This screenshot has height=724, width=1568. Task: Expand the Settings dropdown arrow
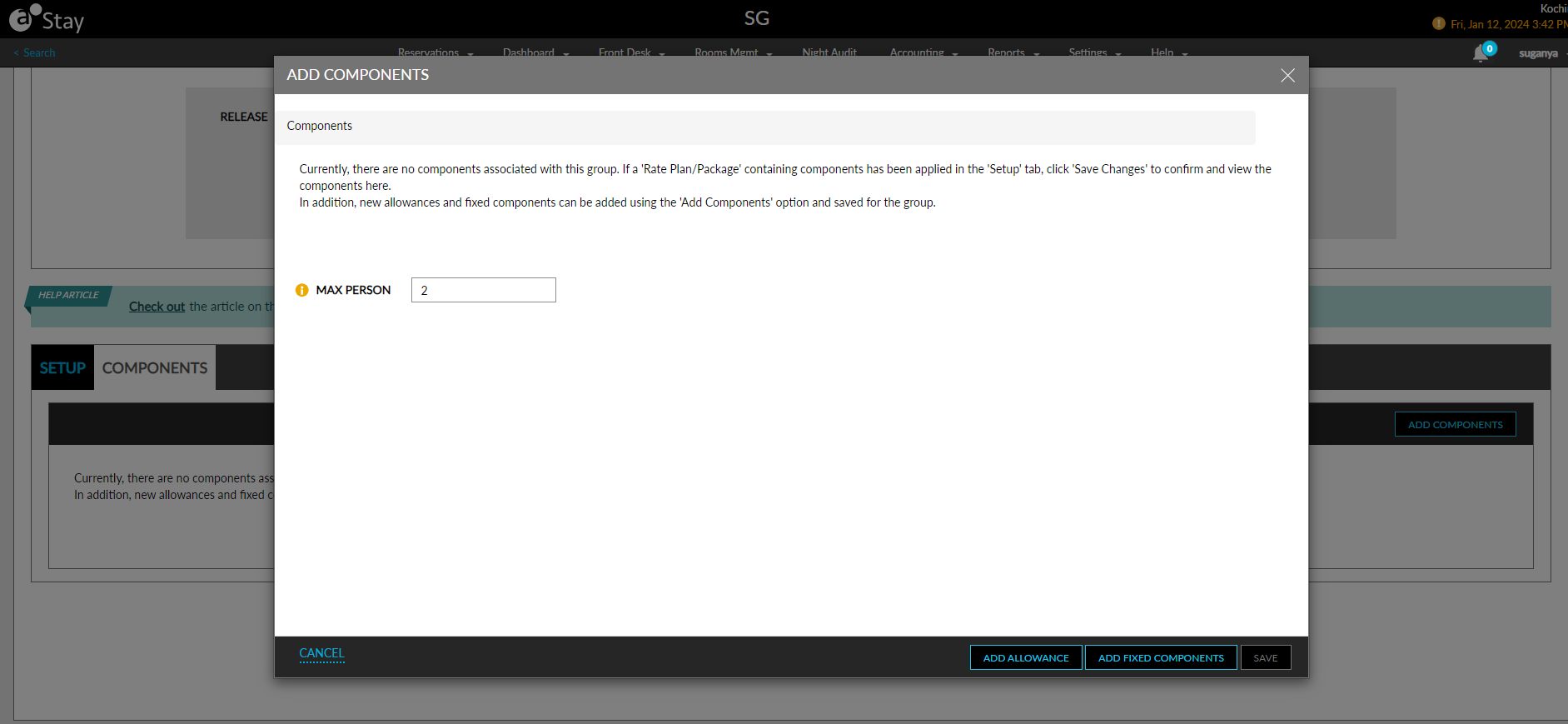[x=1118, y=54]
